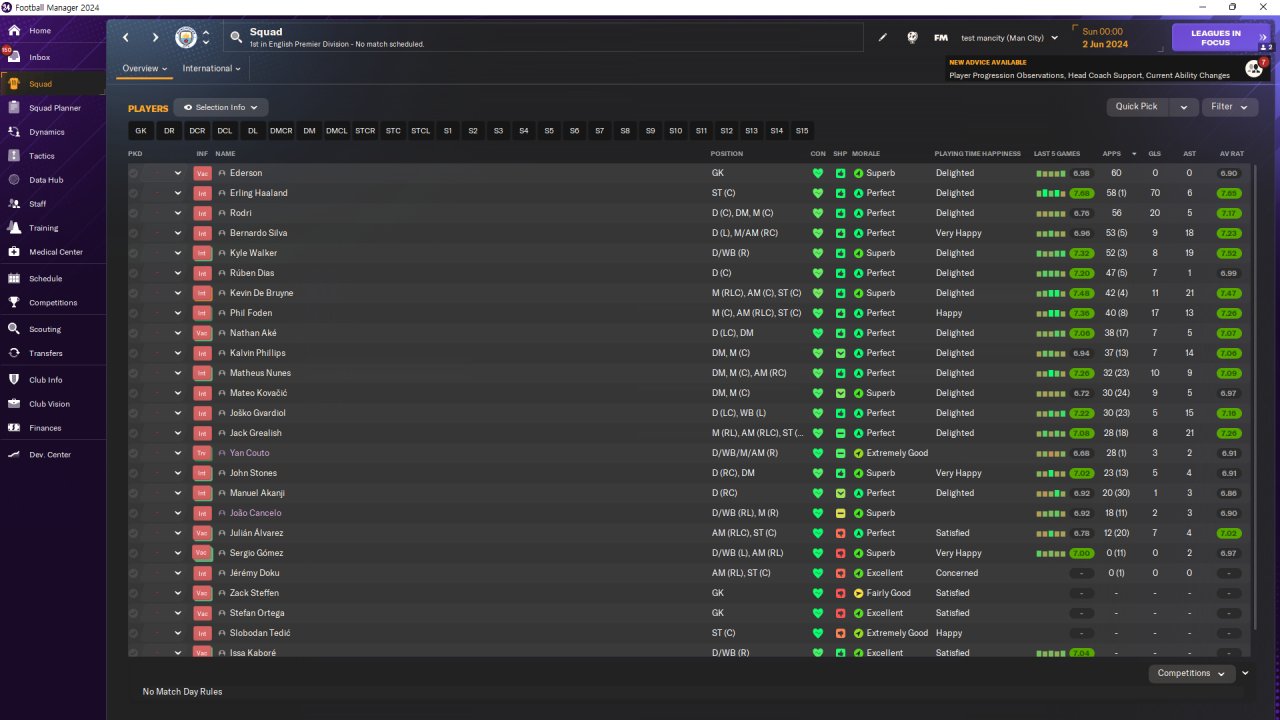Open the Inbox icon with unread badge
1280x720 pixels.
[x=14, y=57]
